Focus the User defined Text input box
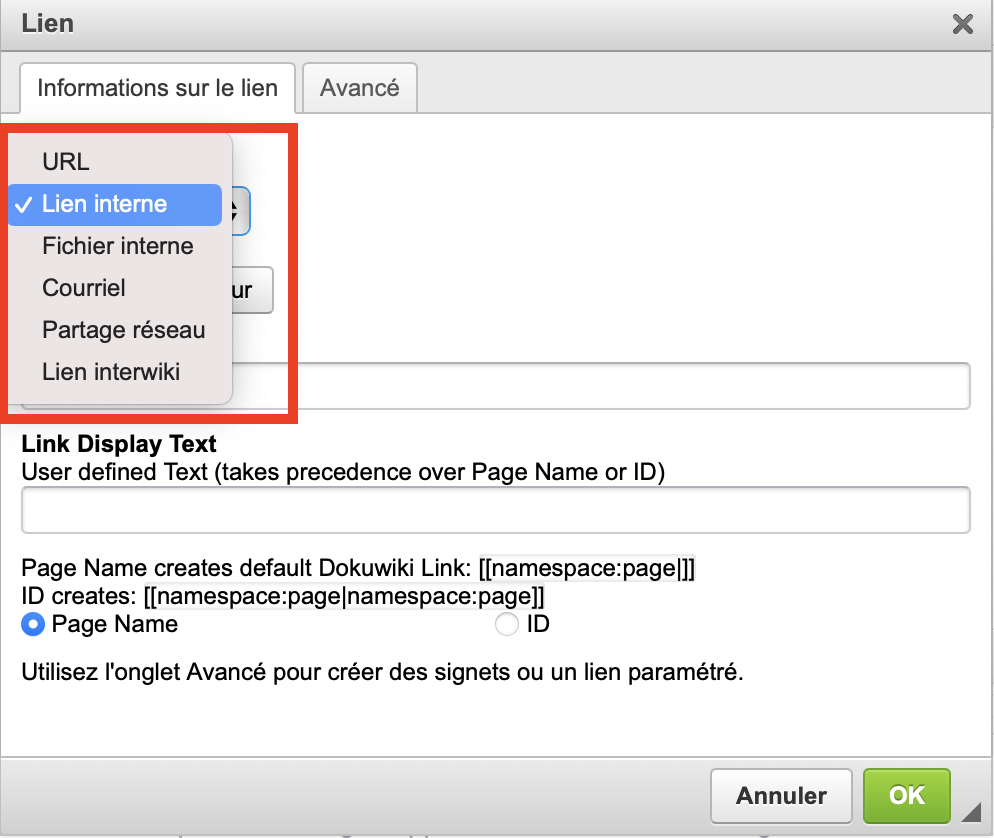The image size is (994, 838). 495,510
